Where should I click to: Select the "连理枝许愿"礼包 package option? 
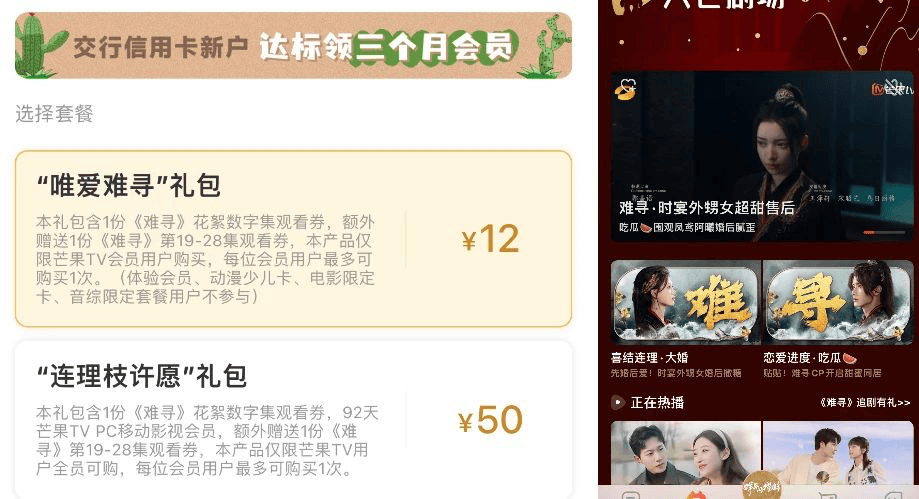[293, 419]
